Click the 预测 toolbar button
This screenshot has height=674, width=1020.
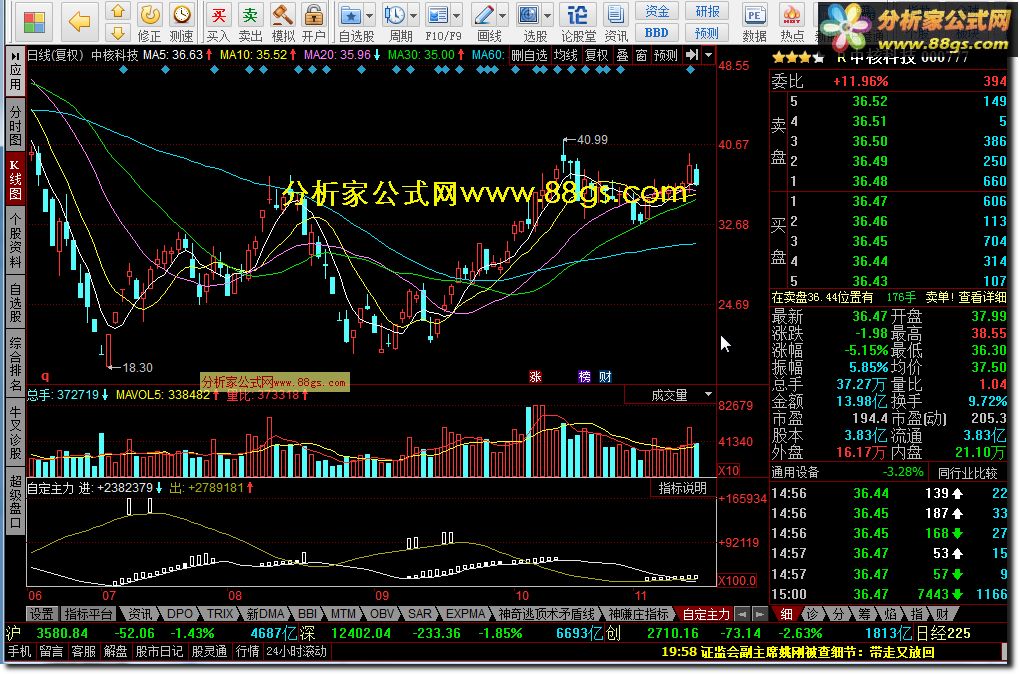pos(707,32)
